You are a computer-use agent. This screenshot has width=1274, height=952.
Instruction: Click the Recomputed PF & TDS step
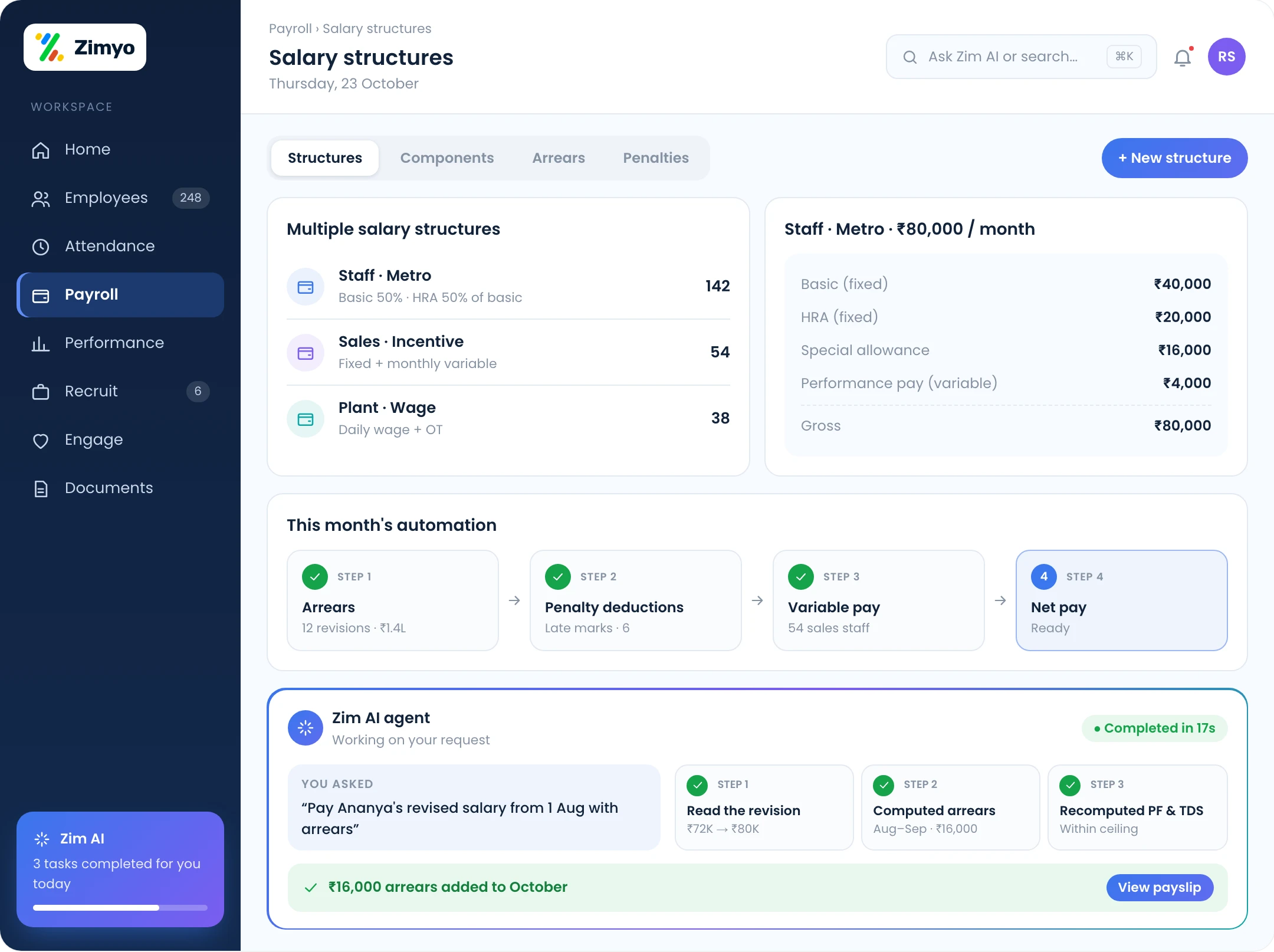point(1138,807)
